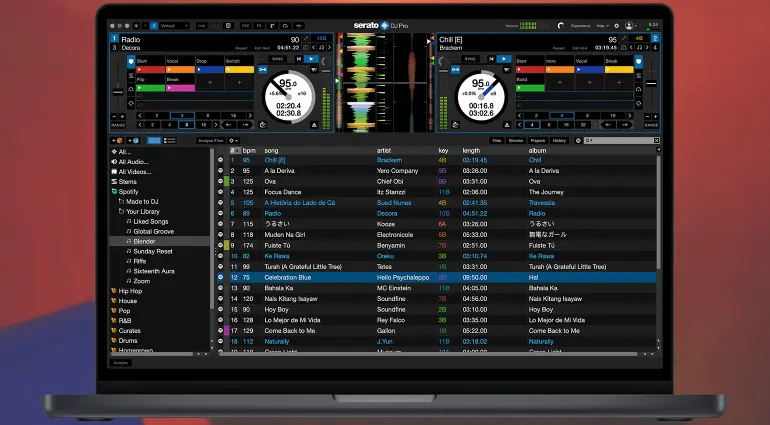Trigger the red Start cue pad on left deck
The height and width of the screenshot is (425, 770).
click(149, 70)
